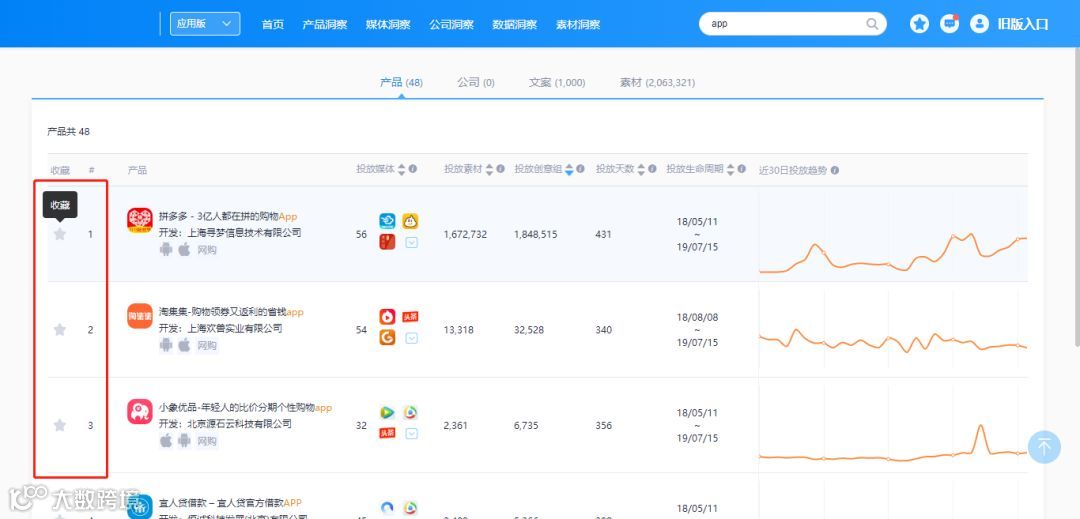Open the user account avatar icon

point(979,23)
